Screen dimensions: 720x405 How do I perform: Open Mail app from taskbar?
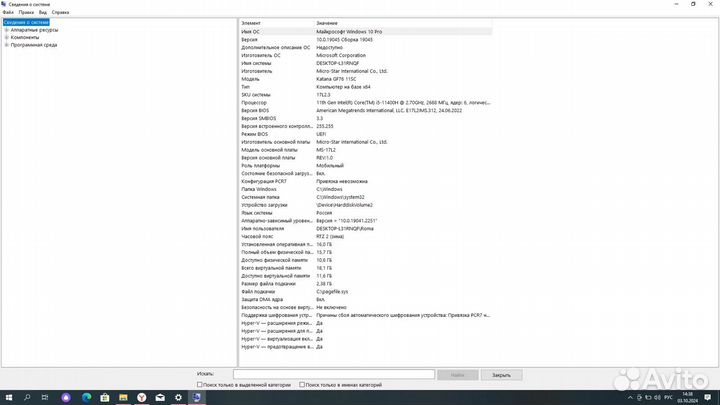click(160, 397)
